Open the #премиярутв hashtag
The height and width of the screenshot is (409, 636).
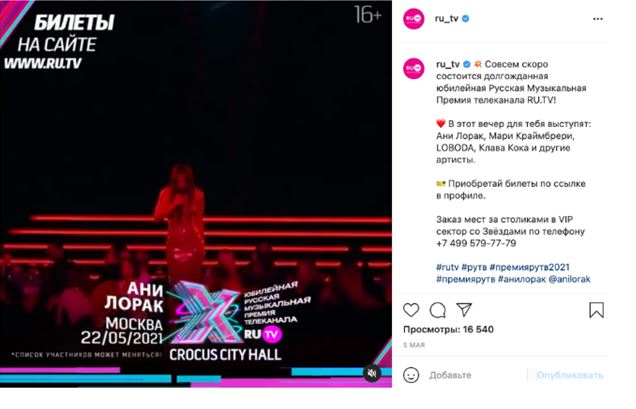466,279
